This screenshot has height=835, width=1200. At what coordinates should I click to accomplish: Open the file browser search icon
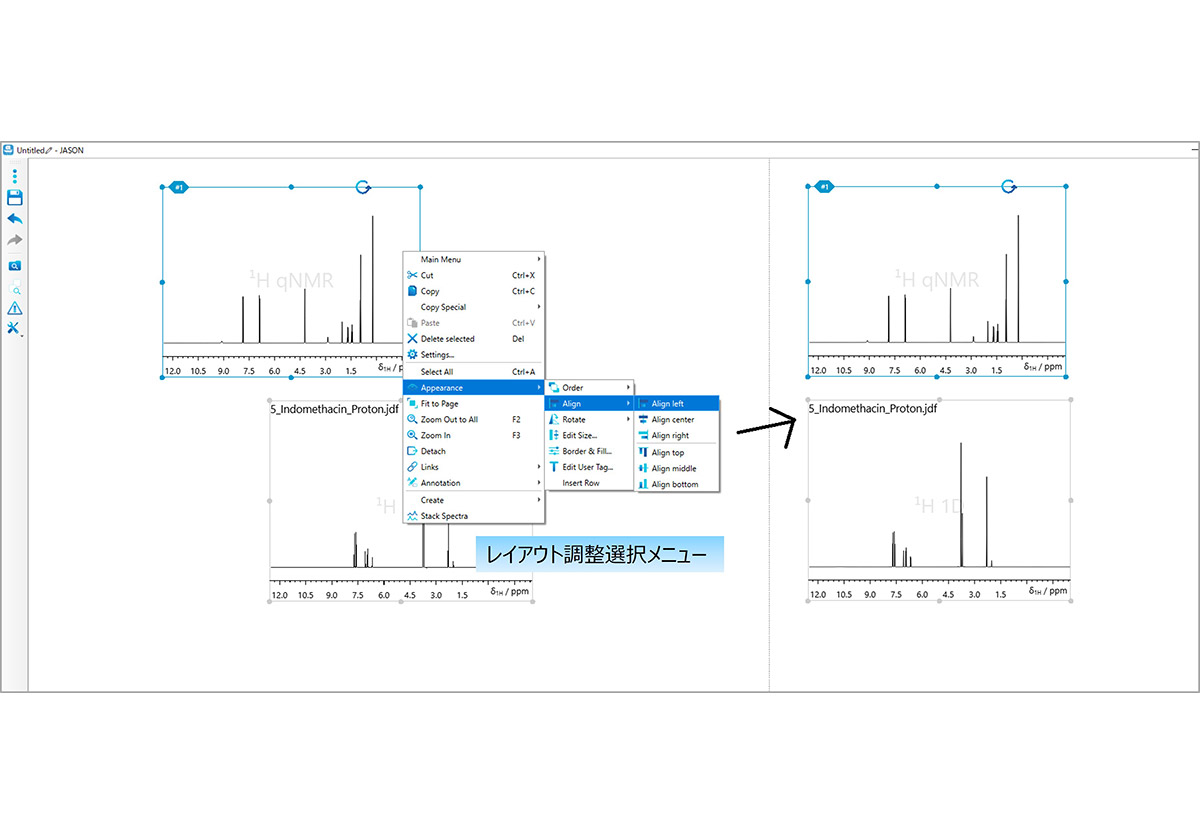(15, 266)
